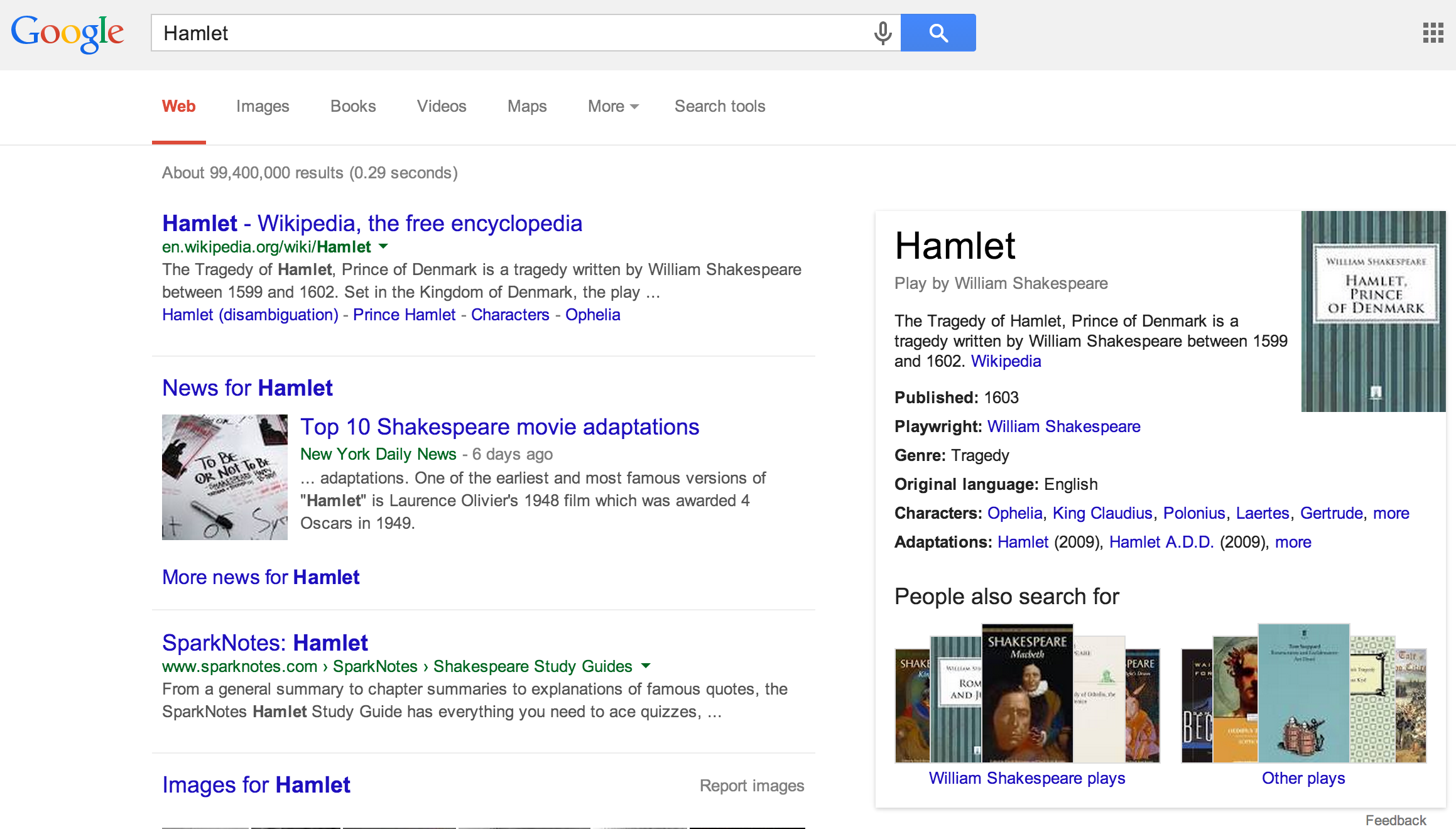Switch to the Books tab
Viewport: 1456px width, 829px height.
pos(353,106)
